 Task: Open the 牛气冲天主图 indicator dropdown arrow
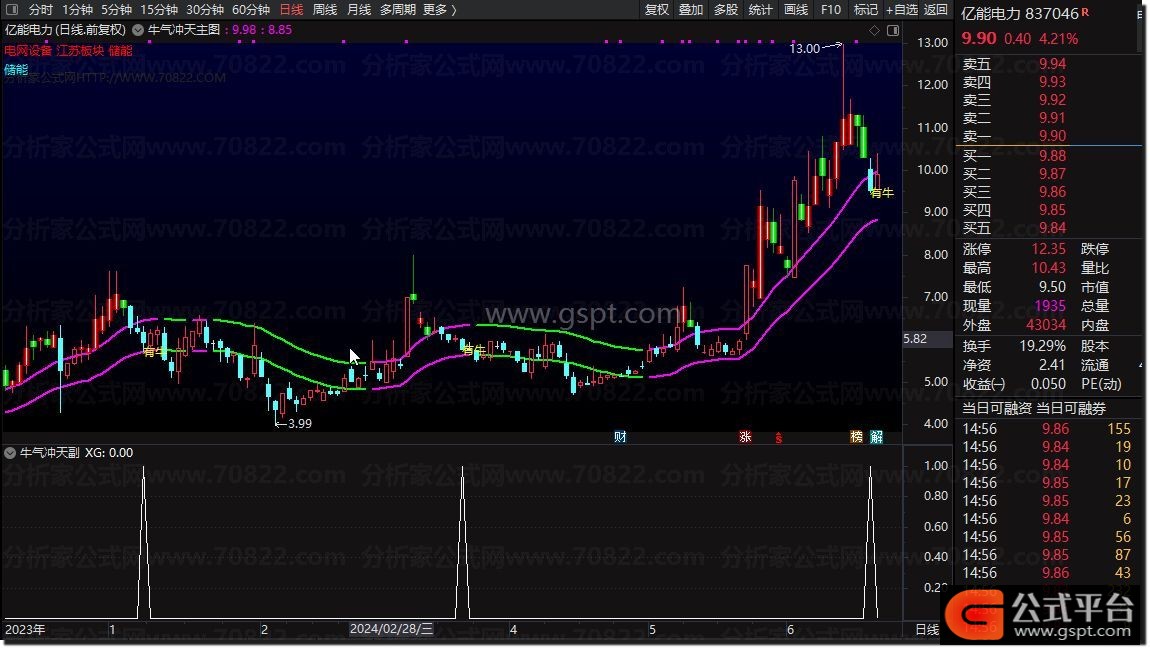(138, 30)
